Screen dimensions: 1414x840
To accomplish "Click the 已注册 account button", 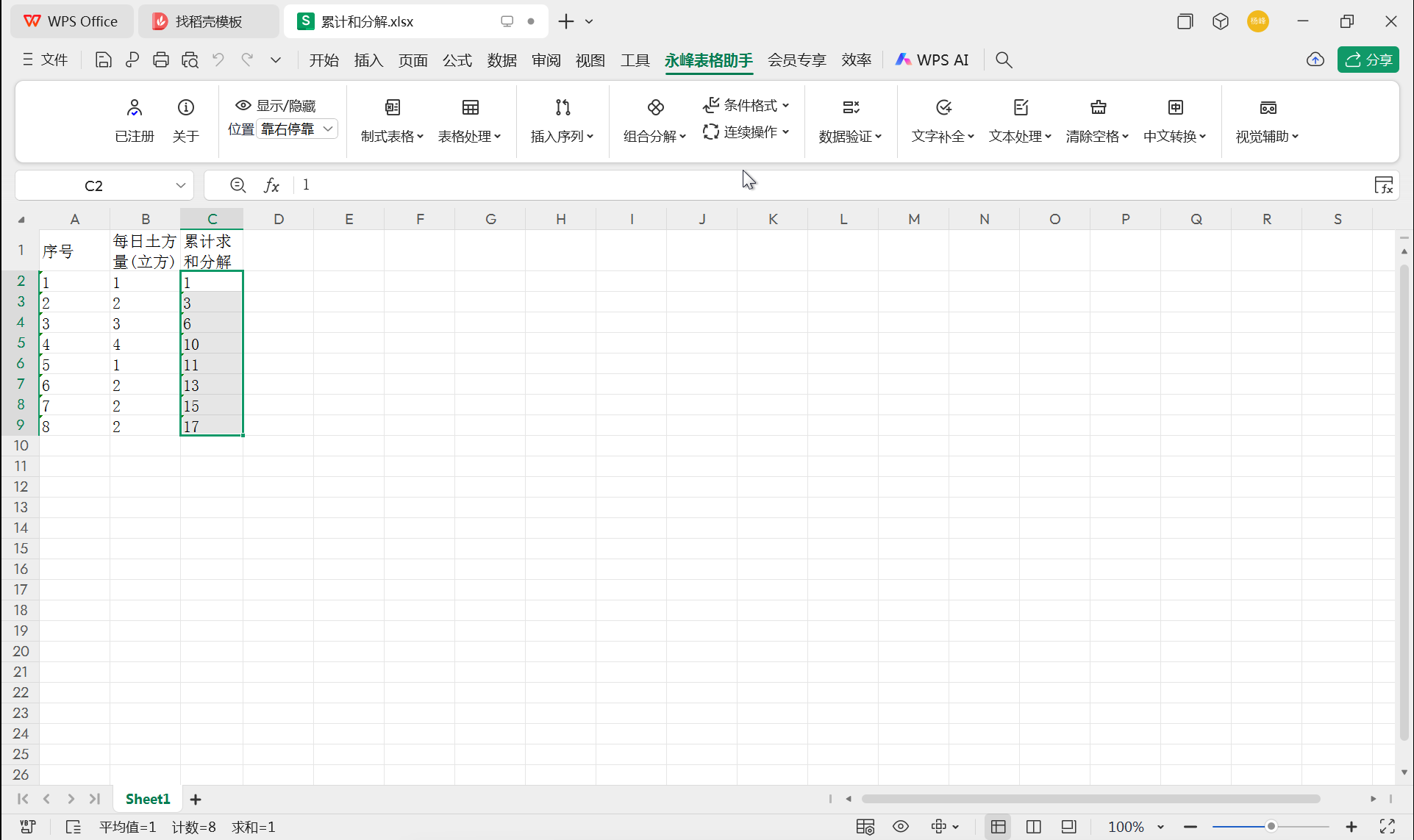I will pyautogui.click(x=135, y=120).
